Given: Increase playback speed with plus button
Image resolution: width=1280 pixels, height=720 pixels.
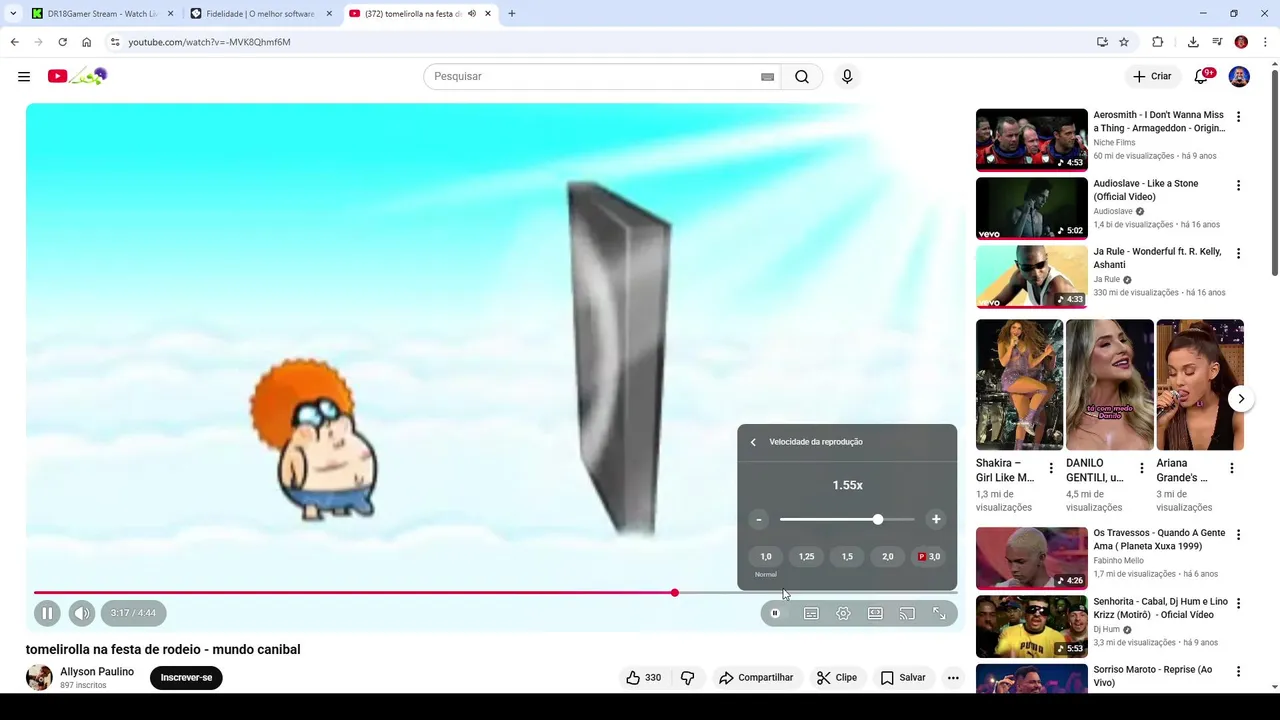Looking at the screenshot, I should point(936,519).
